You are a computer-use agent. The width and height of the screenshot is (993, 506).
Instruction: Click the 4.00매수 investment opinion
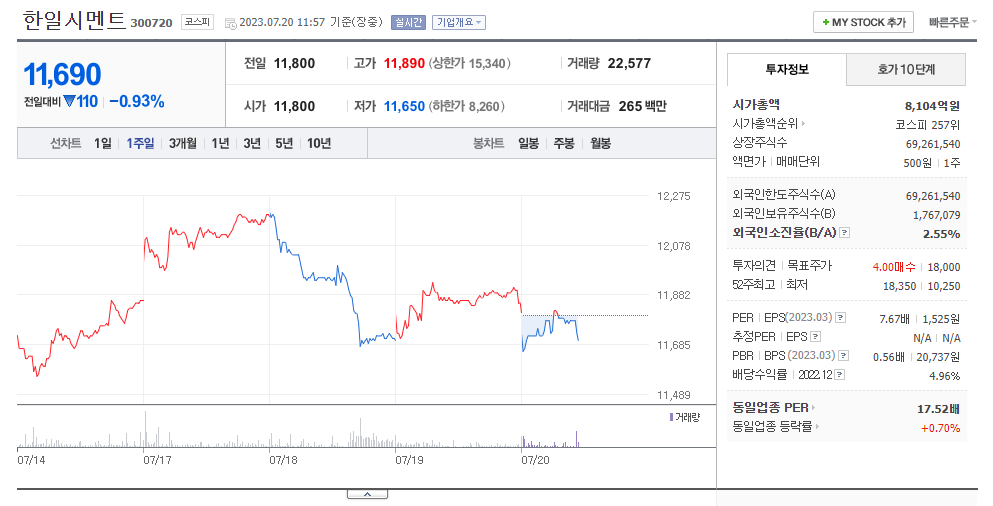click(x=894, y=267)
